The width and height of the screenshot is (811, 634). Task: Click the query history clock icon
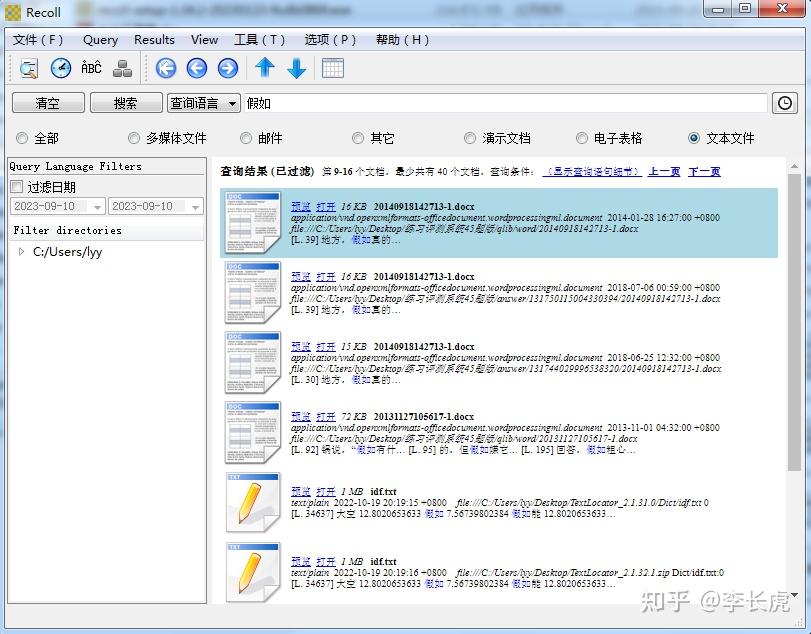pyautogui.click(x=60, y=68)
